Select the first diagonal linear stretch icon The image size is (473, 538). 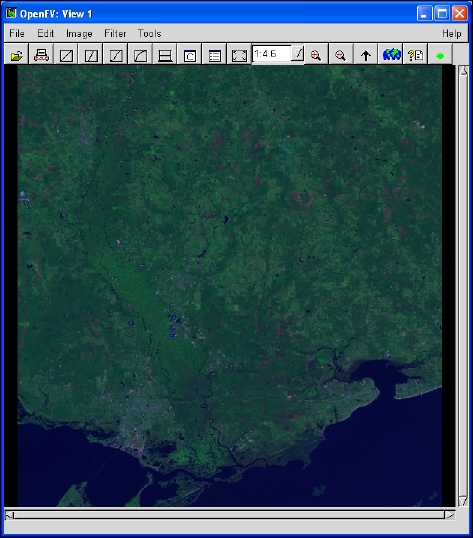pyautogui.click(x=66, y=55)
